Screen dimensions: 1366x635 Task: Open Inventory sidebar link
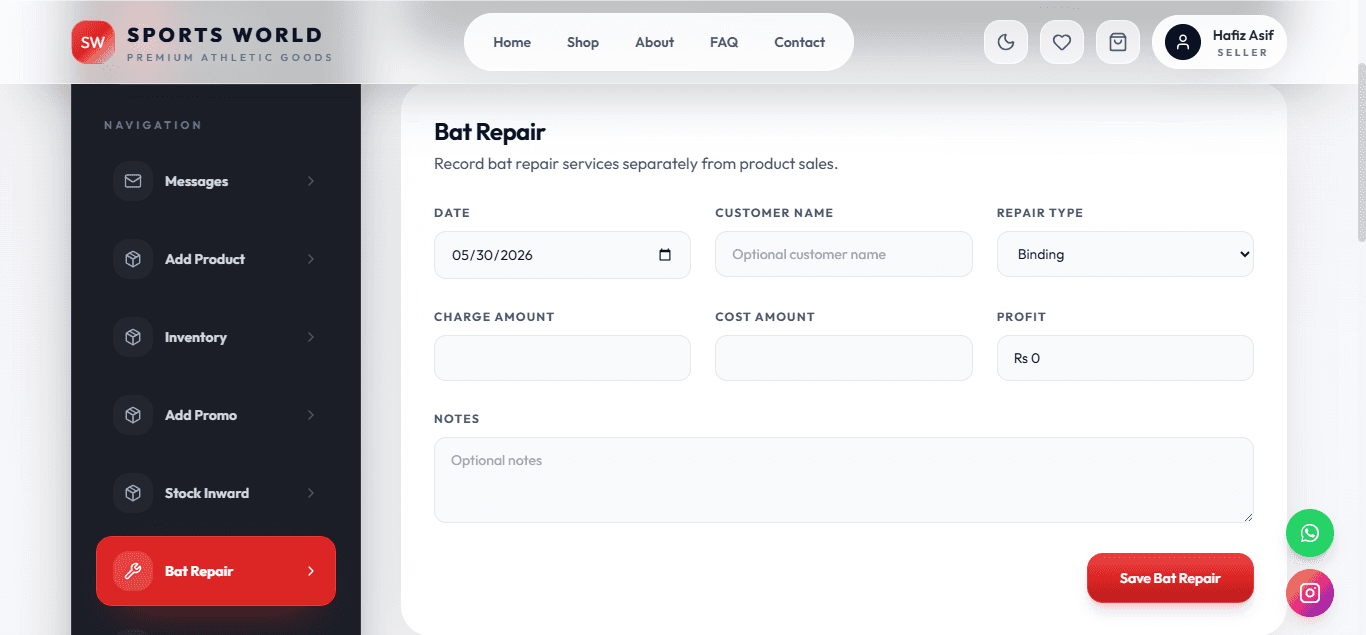(216, 337)
